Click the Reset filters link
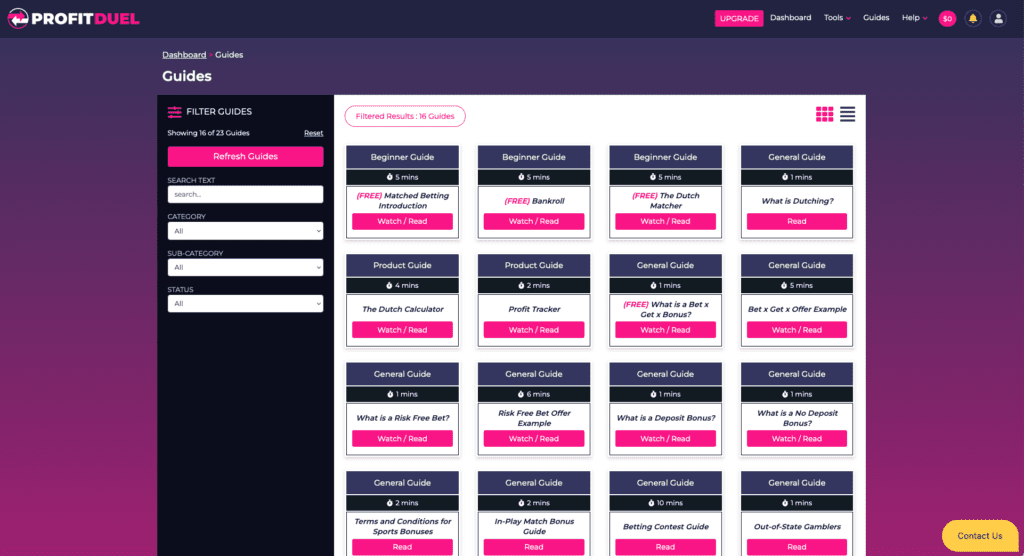Viewport: 1024px width, 556px height. [x=313, y=133]
